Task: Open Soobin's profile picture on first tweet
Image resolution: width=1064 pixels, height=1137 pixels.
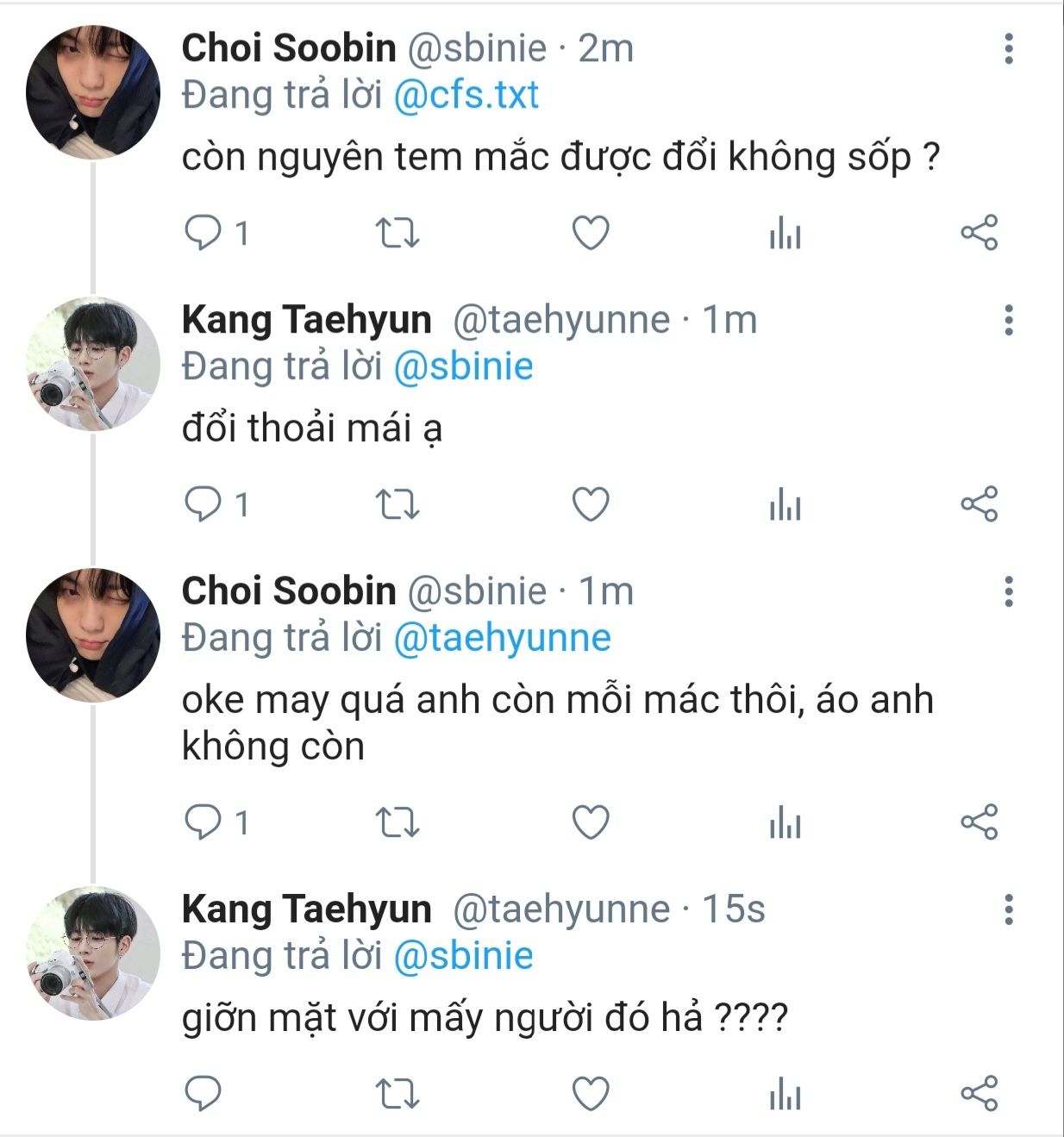Action: coord(92,92)
